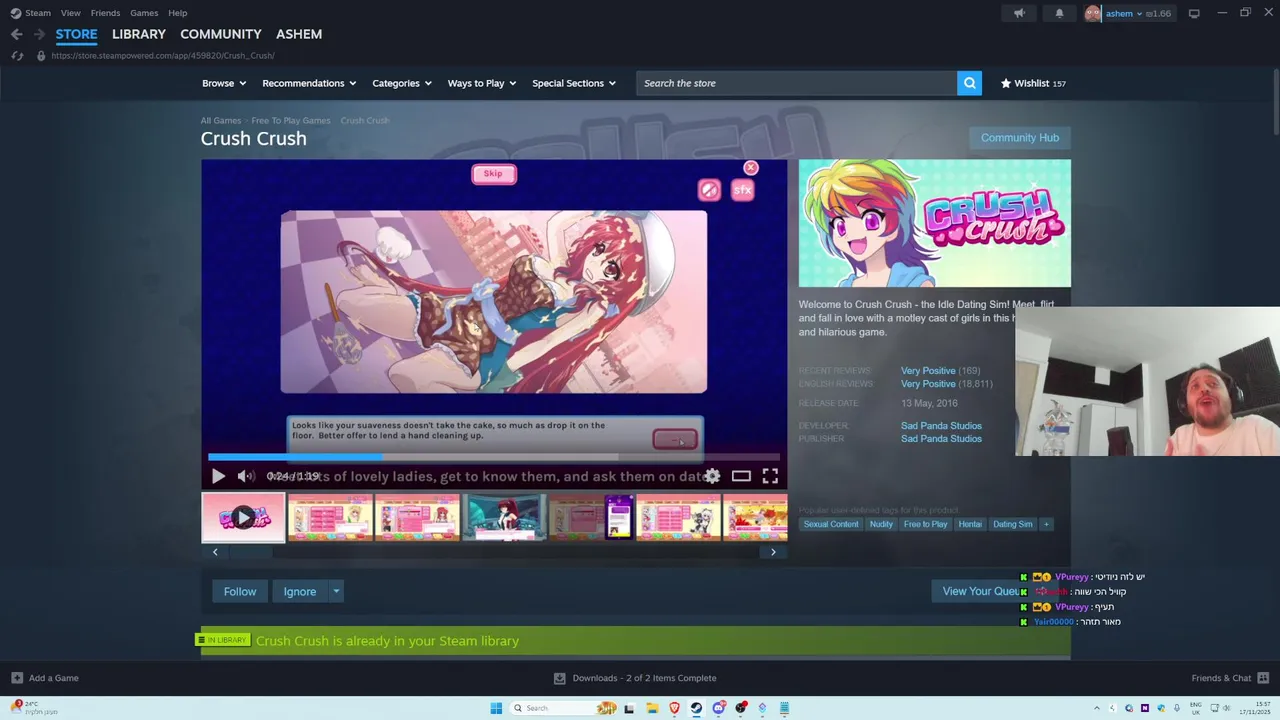1280x720 pixels.
Task: Select the first trailer thumbnail
Action: point(243,517)
